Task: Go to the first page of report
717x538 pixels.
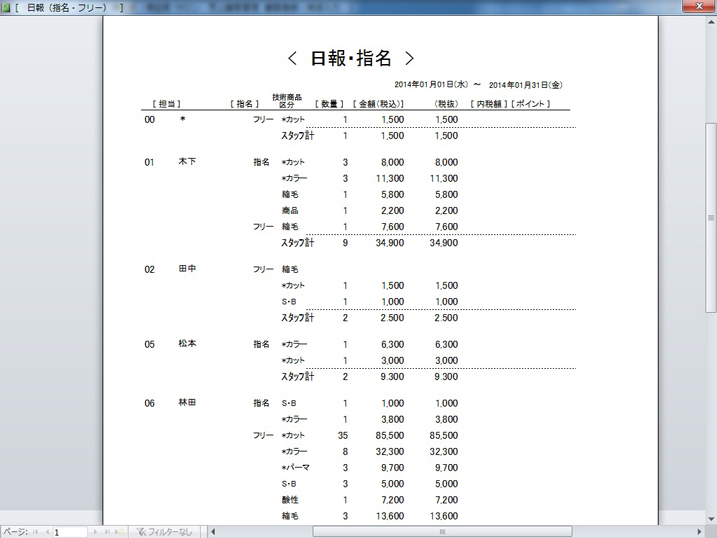Action: pyautogui.click(x=36, y=532)
